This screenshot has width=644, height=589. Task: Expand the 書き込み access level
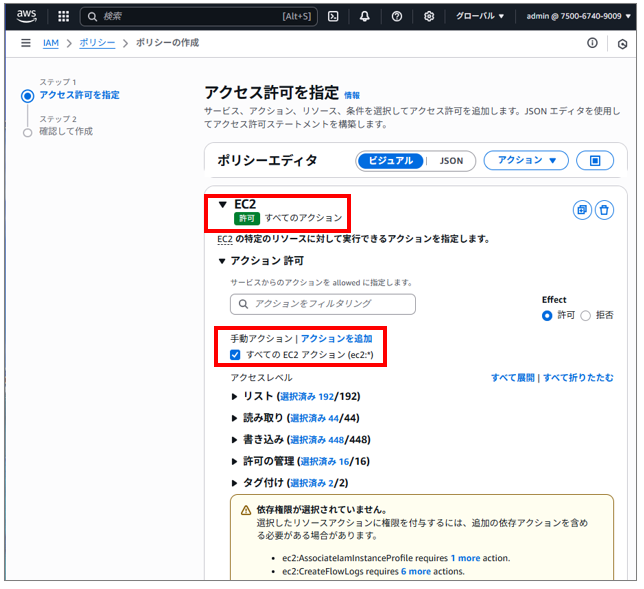pyautogui.click(x=234, y=439)
